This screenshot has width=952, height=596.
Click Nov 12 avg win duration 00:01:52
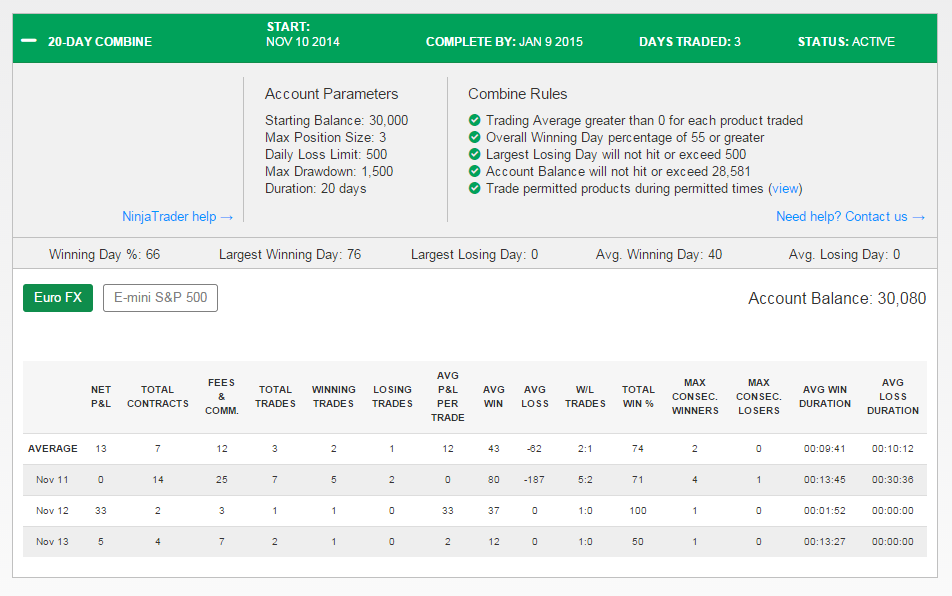(x=824, y=510)
